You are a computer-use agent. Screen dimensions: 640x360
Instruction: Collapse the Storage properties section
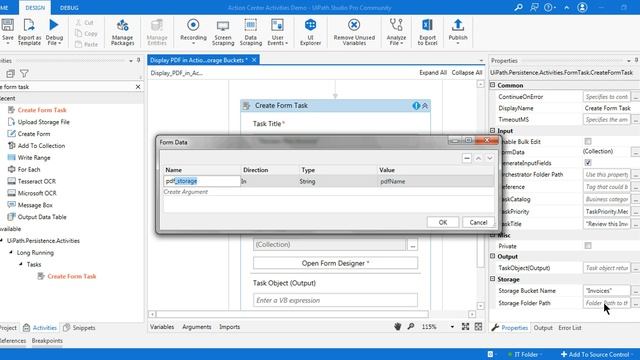point(493,279)
